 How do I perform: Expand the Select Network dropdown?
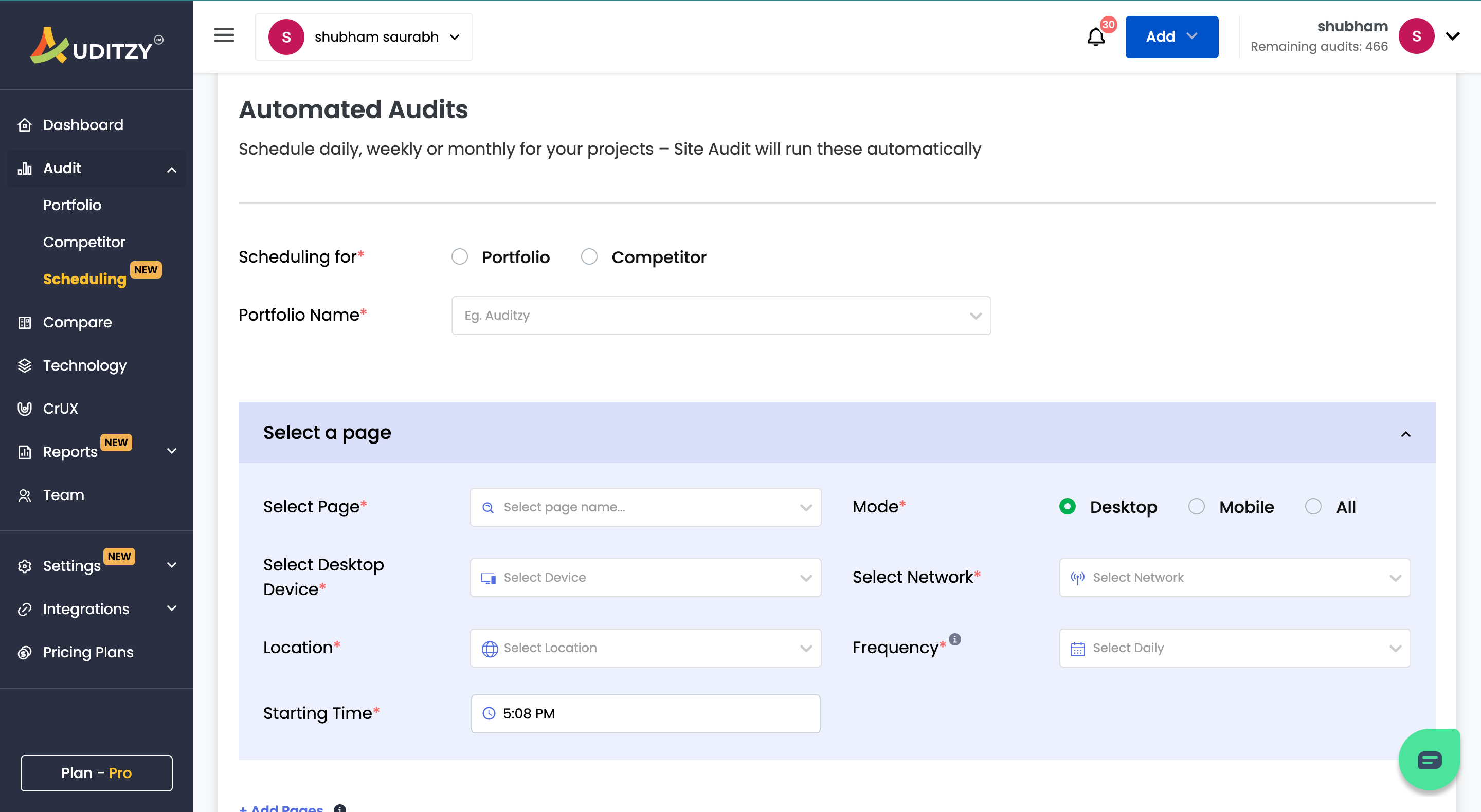coord(1234,578)
